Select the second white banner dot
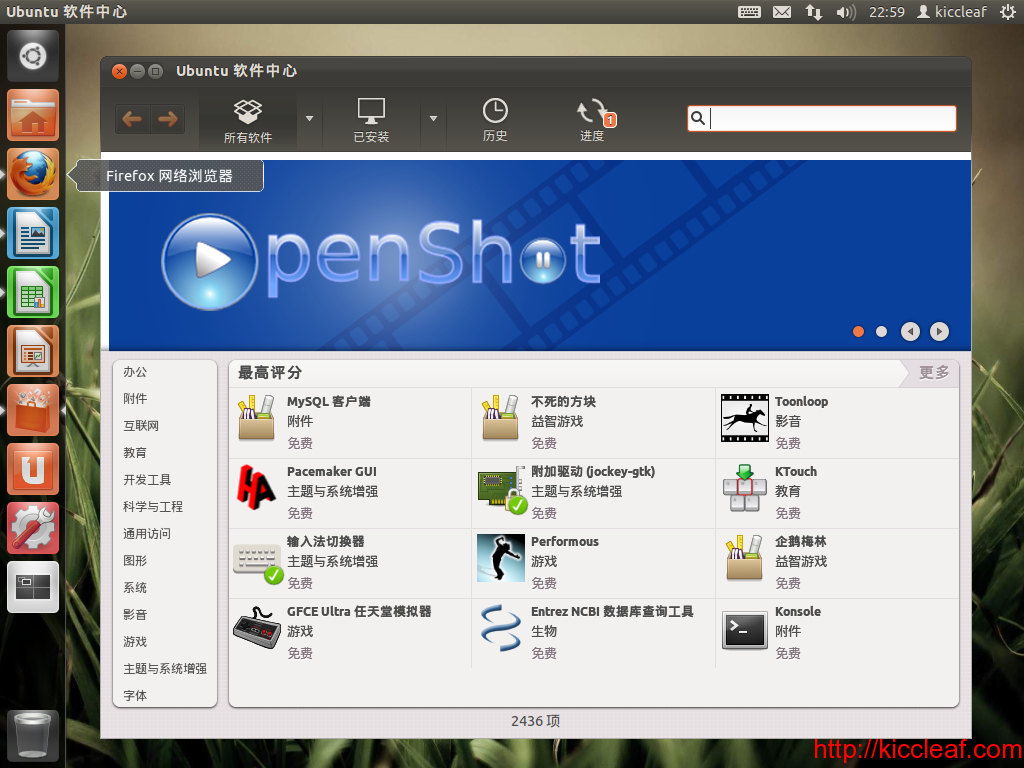1024x768 pixels. [x=881, y=332]
